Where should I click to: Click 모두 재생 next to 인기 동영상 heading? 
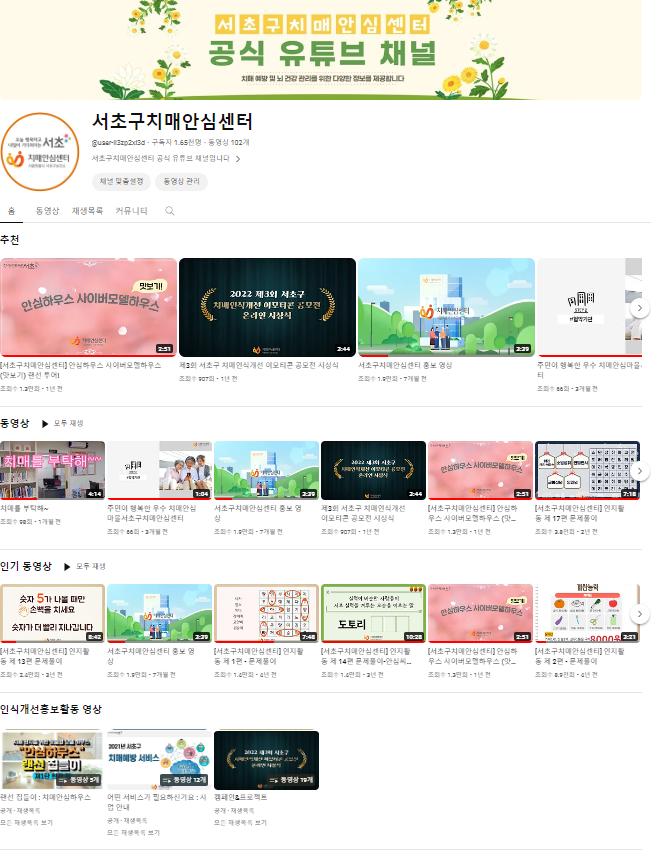pyautogui.click(x=91, y=566)
